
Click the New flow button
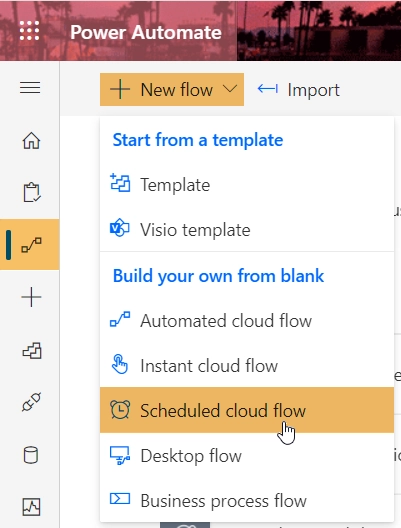pyautogui.click(x=172, y=90)
